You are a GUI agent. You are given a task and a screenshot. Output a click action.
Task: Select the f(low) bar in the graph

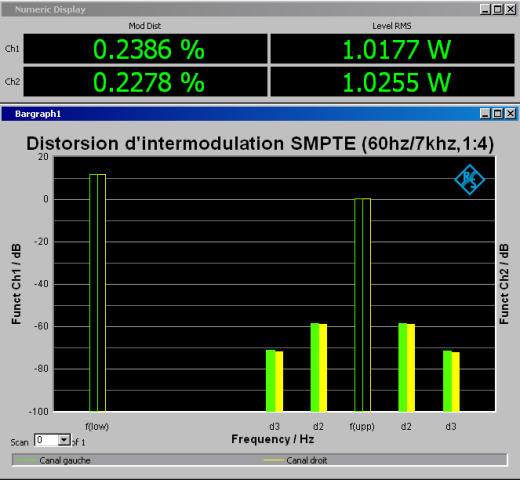point(97,293)
